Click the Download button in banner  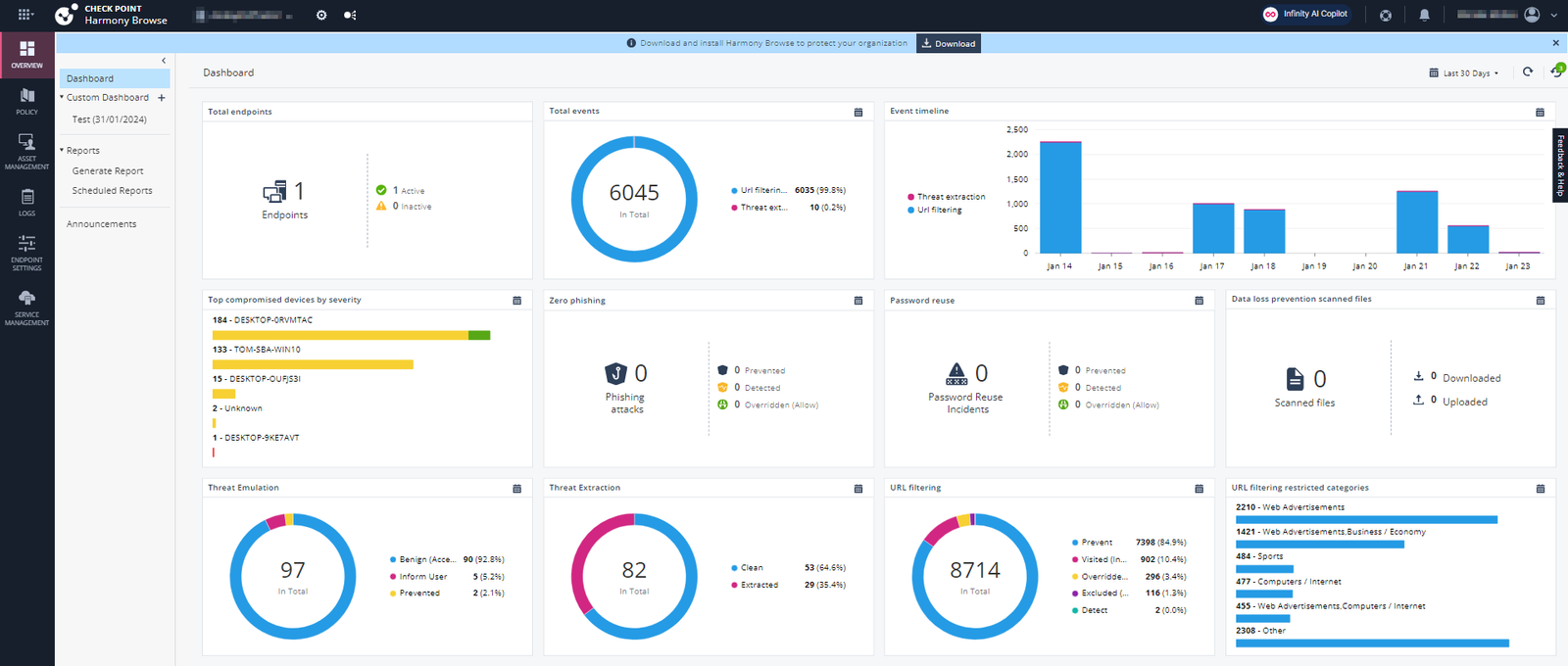pos(948,43)
